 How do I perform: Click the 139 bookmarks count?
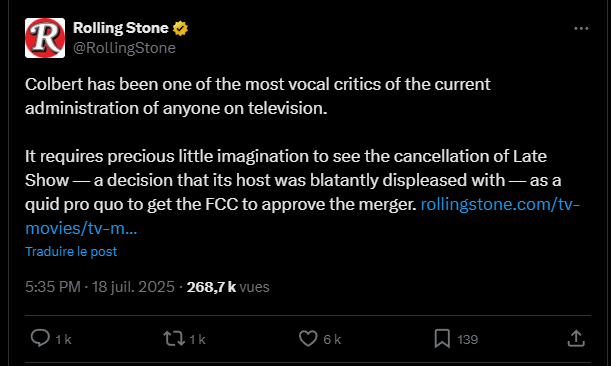coord(467,339)
